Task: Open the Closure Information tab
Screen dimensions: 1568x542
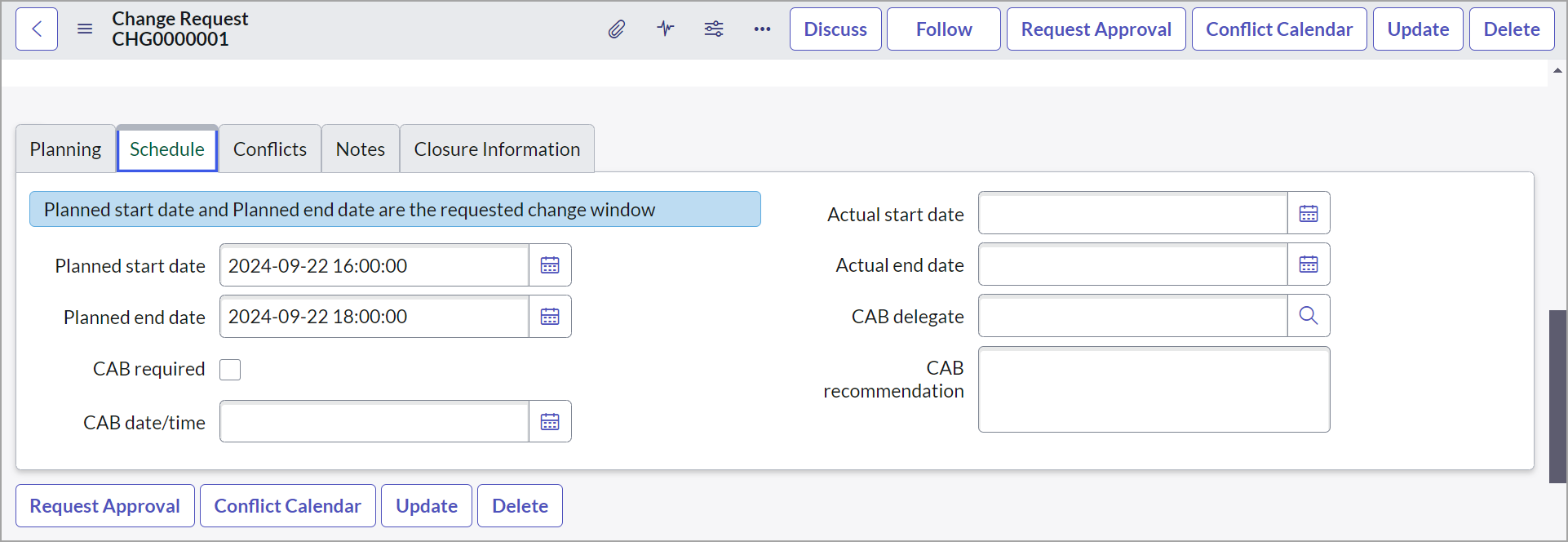Action: point(497,149)
